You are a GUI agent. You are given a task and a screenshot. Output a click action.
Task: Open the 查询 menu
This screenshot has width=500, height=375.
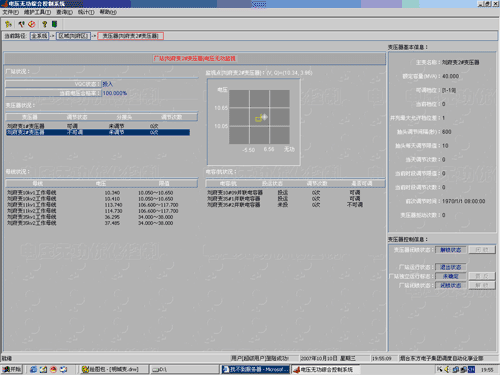coord(64,12)
